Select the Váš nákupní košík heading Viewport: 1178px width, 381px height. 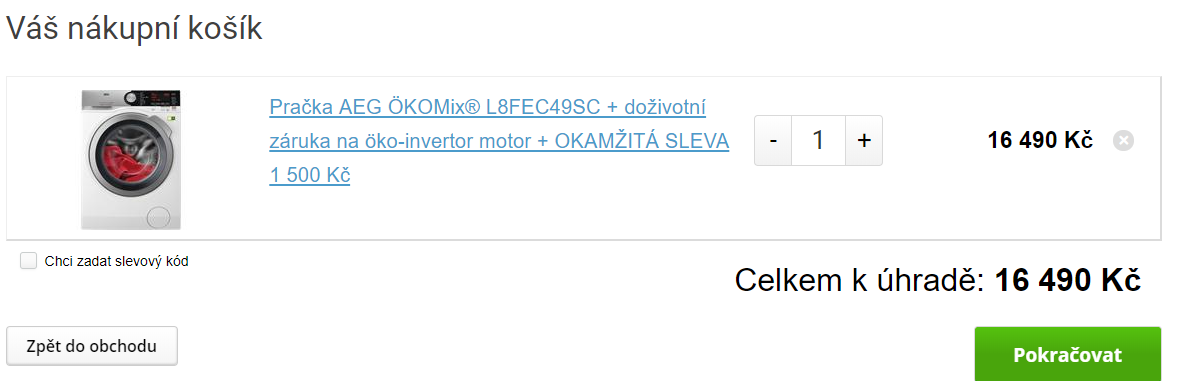[x=134, y=29]
